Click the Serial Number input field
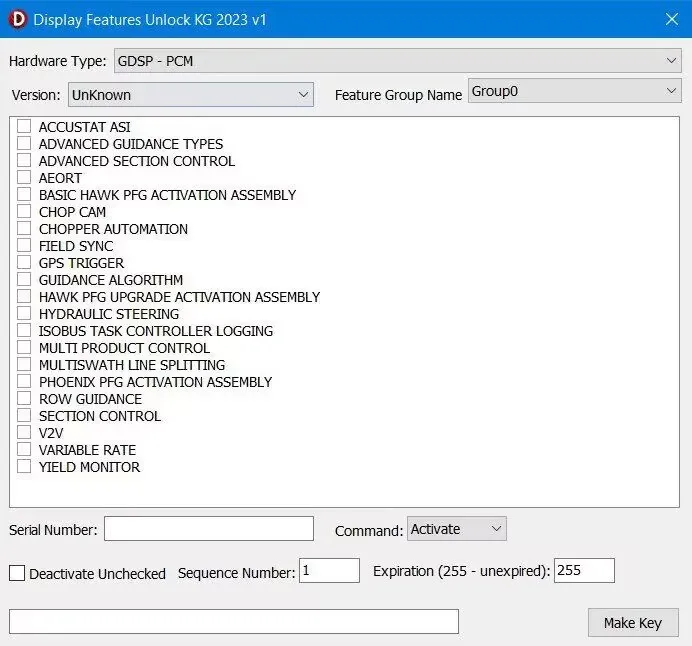Image resolution: width=692 pixels, height=646 pixels. pyautogui.click(x=209, y=529)
